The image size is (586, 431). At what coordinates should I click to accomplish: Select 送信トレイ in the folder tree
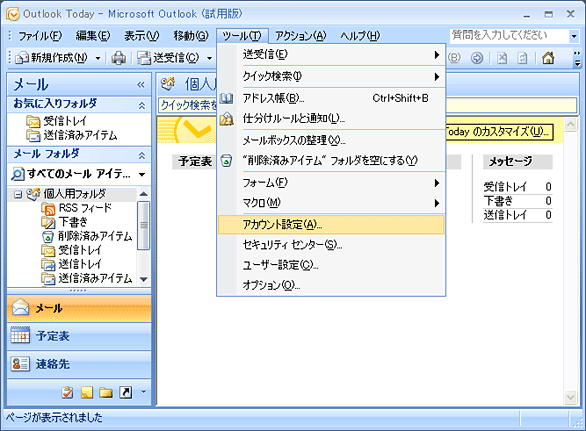pos(71,264)
